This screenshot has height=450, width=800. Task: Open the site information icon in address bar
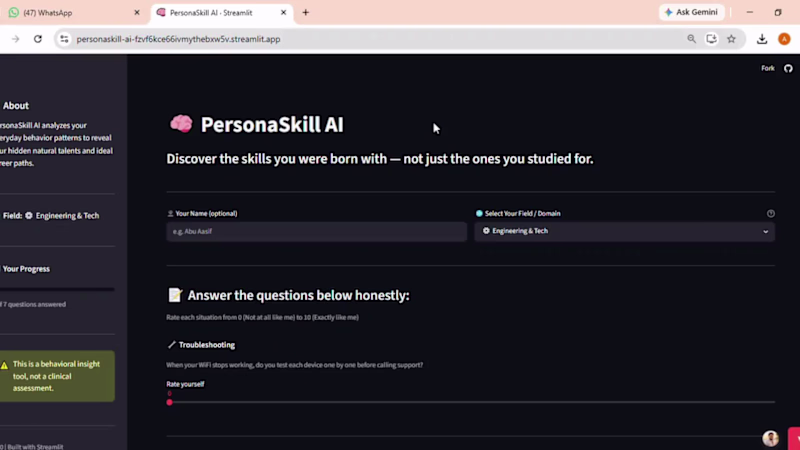(x=64, y=39)
